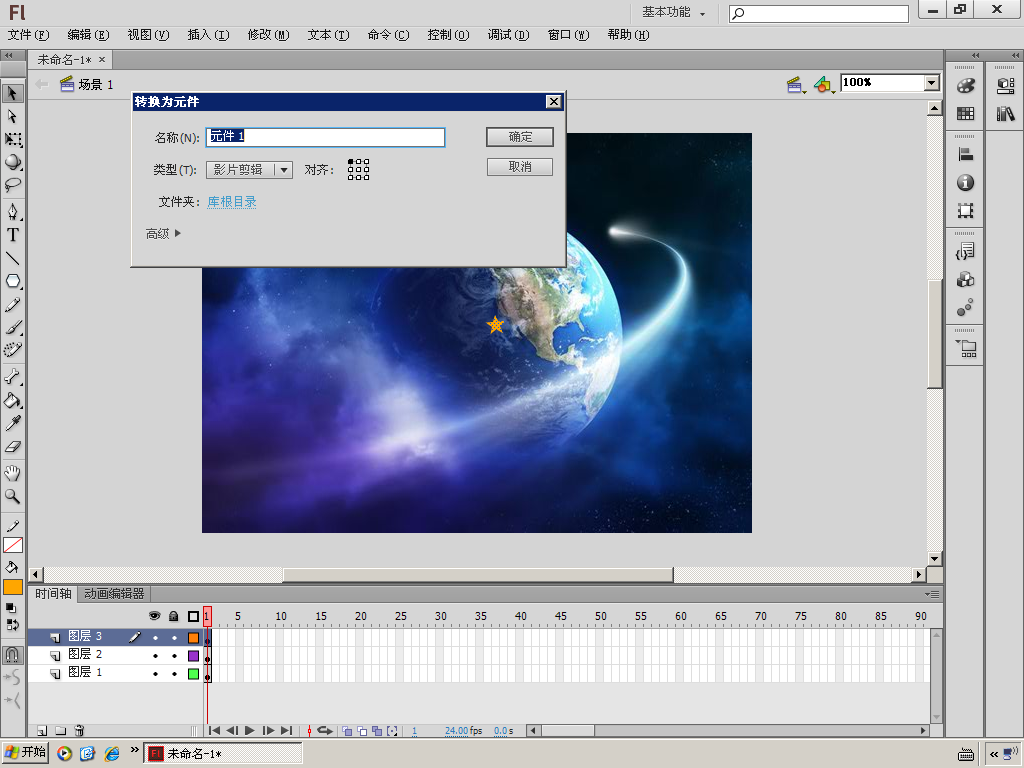Screen dimensions: 1024x768
Task: Open the 修改(M) menu
Action: click(x=267, y=35)
